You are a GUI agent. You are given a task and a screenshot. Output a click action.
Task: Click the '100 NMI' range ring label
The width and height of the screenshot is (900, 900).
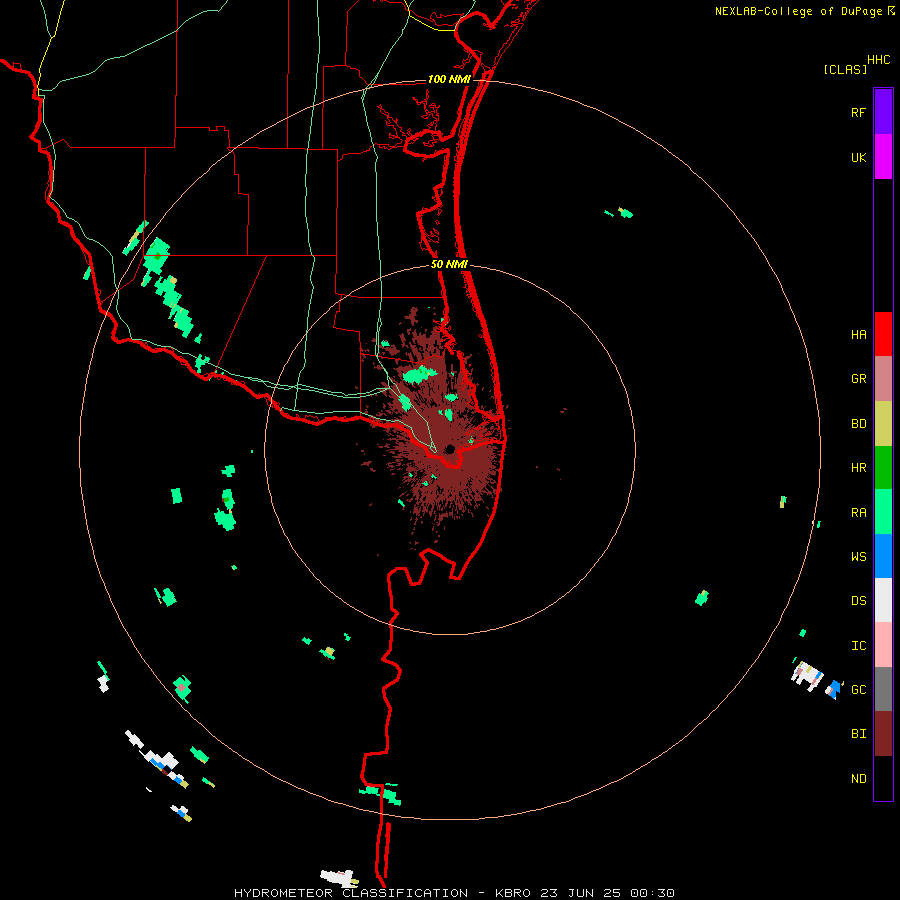tap(449, 79)
